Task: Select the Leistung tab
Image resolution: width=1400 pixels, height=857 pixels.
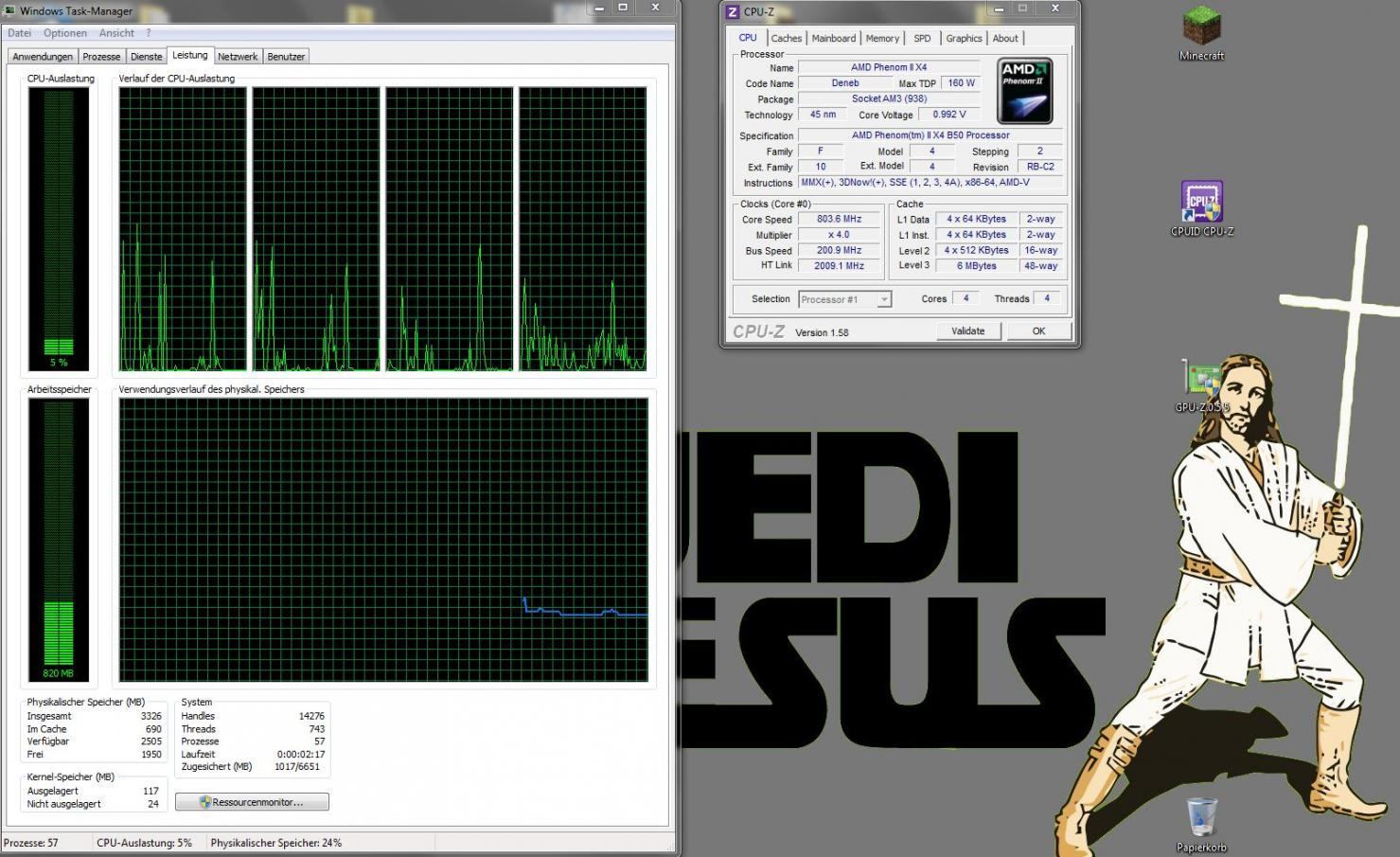Action: point(190,56)
